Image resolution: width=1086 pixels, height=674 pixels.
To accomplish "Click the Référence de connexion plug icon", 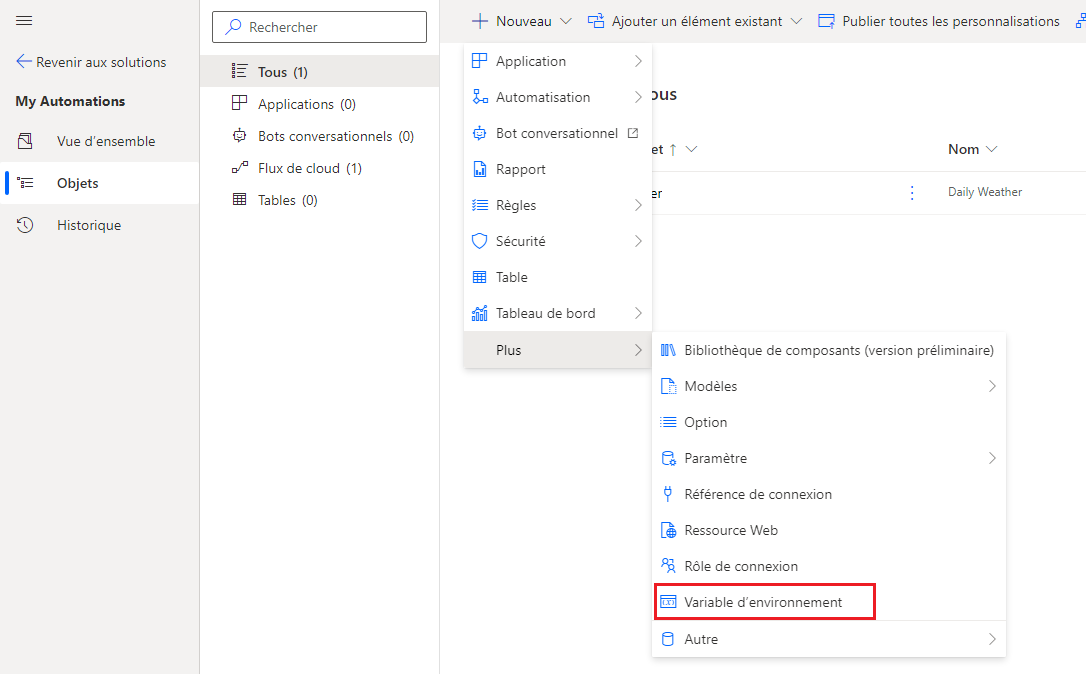I will pyautogui.click(x=668, y=494).
